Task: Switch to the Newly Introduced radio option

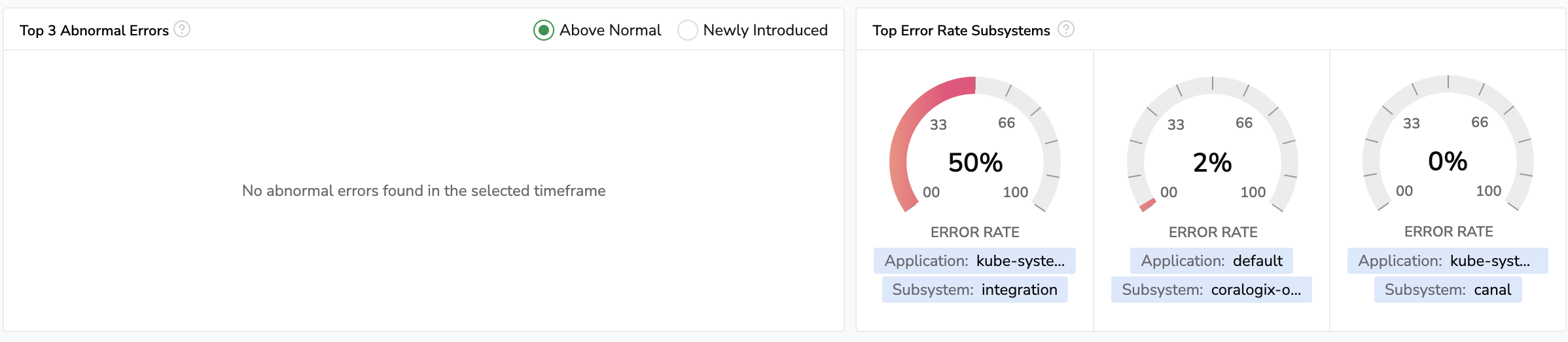Action: coord(687,30)
